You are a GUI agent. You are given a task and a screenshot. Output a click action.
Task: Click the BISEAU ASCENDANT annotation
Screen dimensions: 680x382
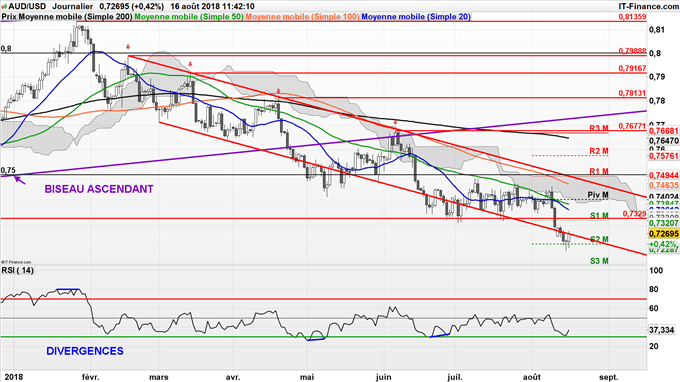pos(99,189)
